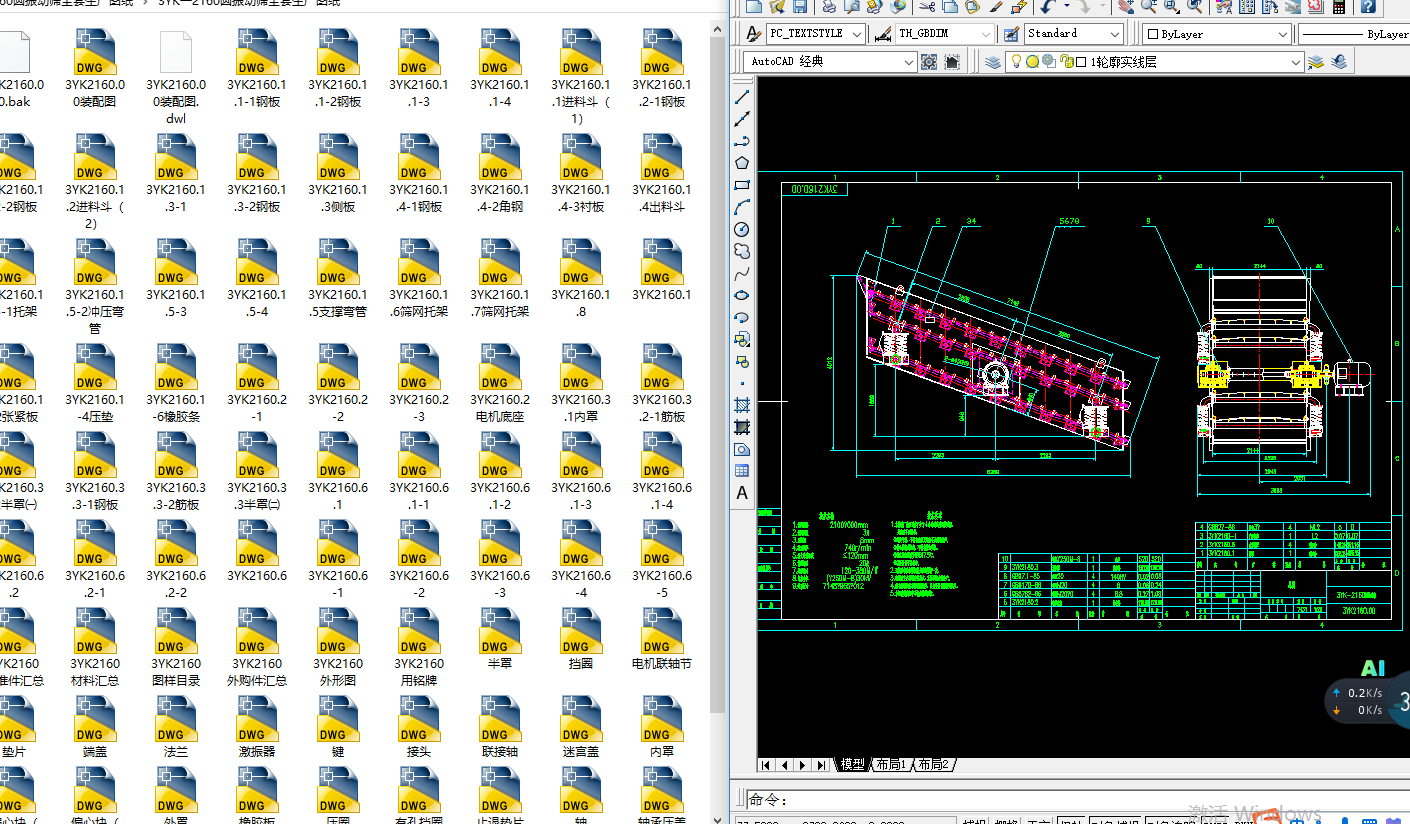Select the Circle drawing tool

click(x=742, y=229)
